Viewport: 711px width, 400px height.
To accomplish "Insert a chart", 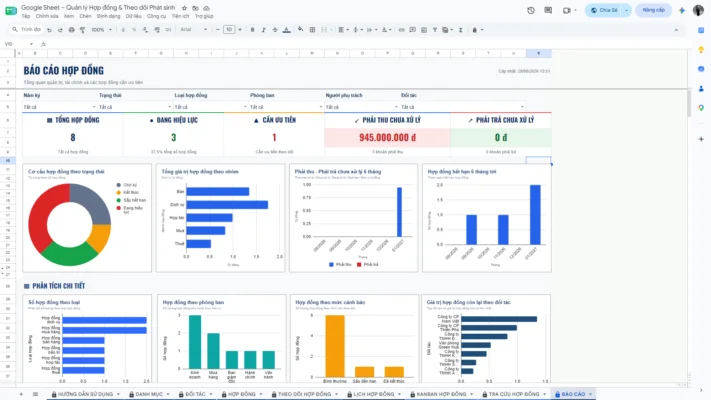I will [424, 30].
